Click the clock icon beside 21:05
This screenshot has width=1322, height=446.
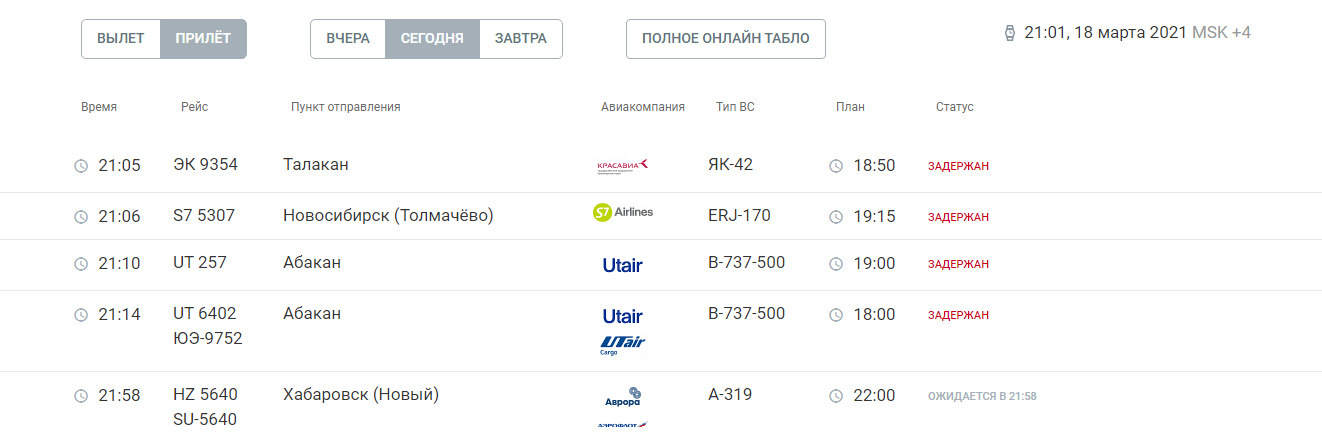[81, 166]
